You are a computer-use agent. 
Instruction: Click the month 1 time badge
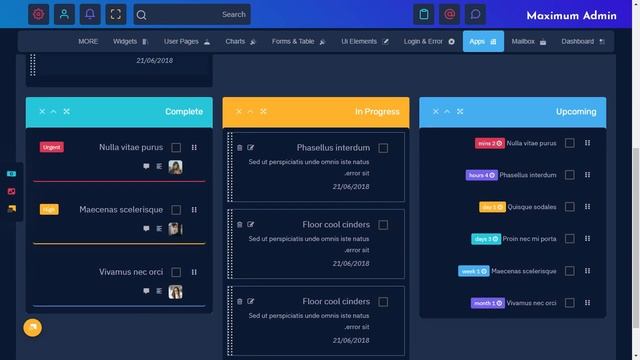coord(488,303)
